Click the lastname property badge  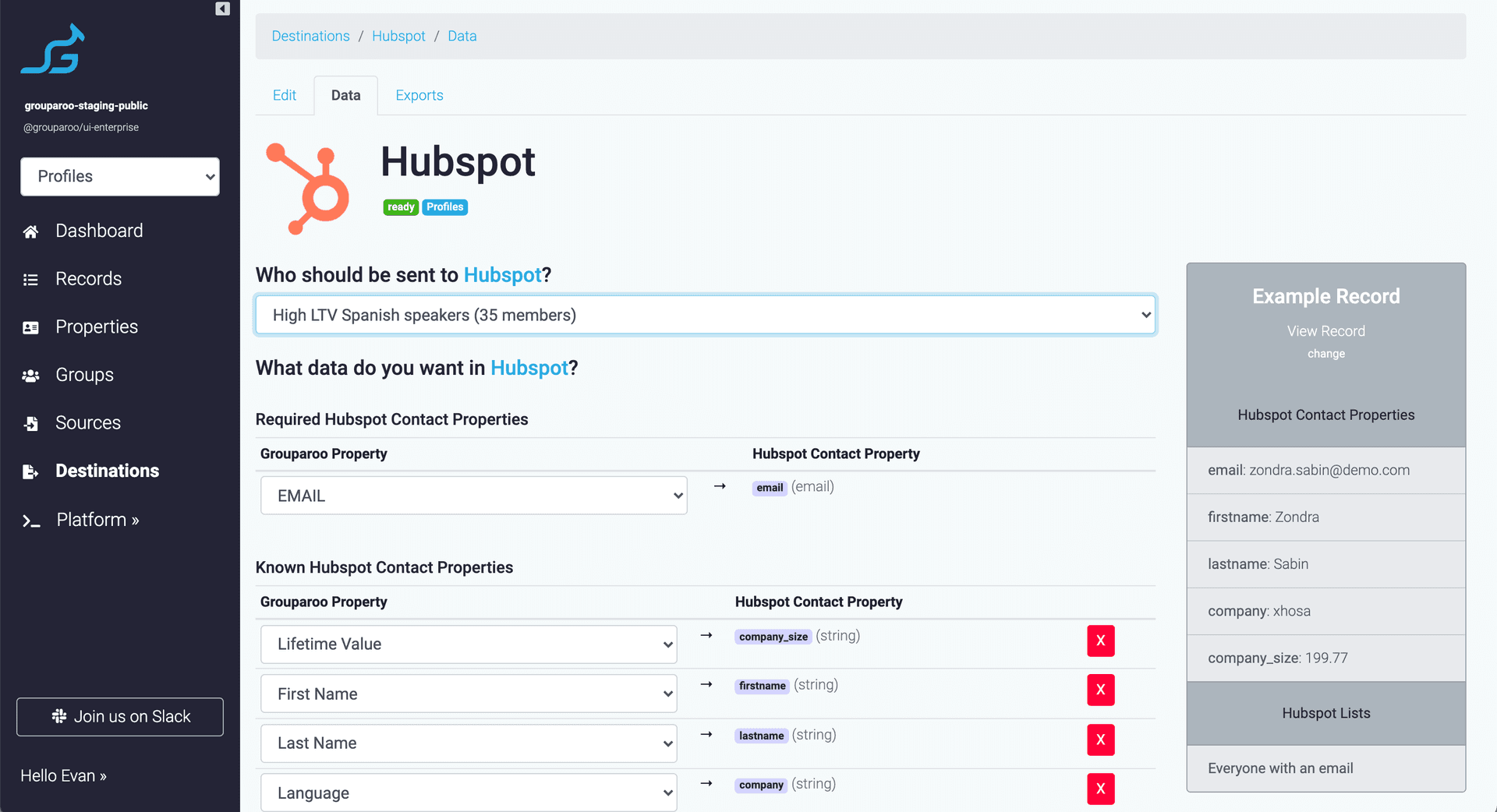point(762,736)
